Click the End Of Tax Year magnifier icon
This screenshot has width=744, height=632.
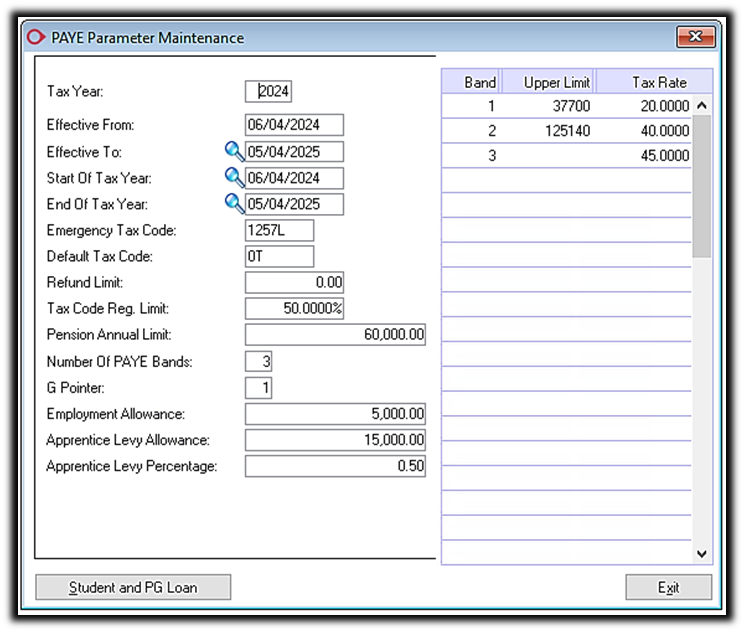tap(234, 203)
